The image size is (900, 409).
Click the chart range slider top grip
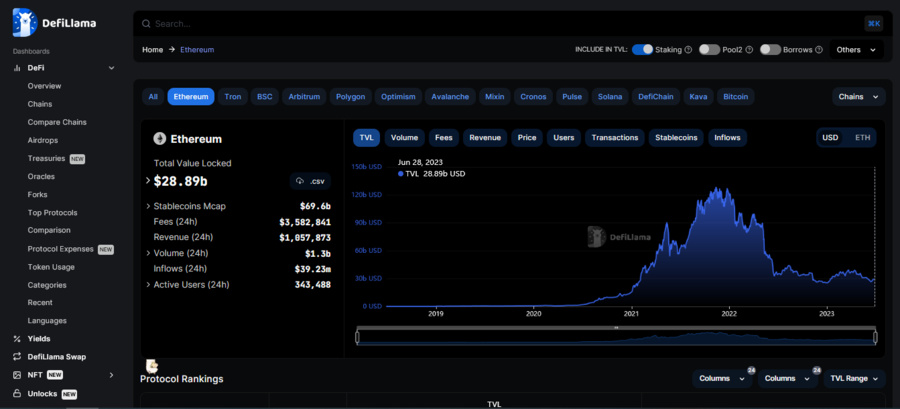coord(616,328)
